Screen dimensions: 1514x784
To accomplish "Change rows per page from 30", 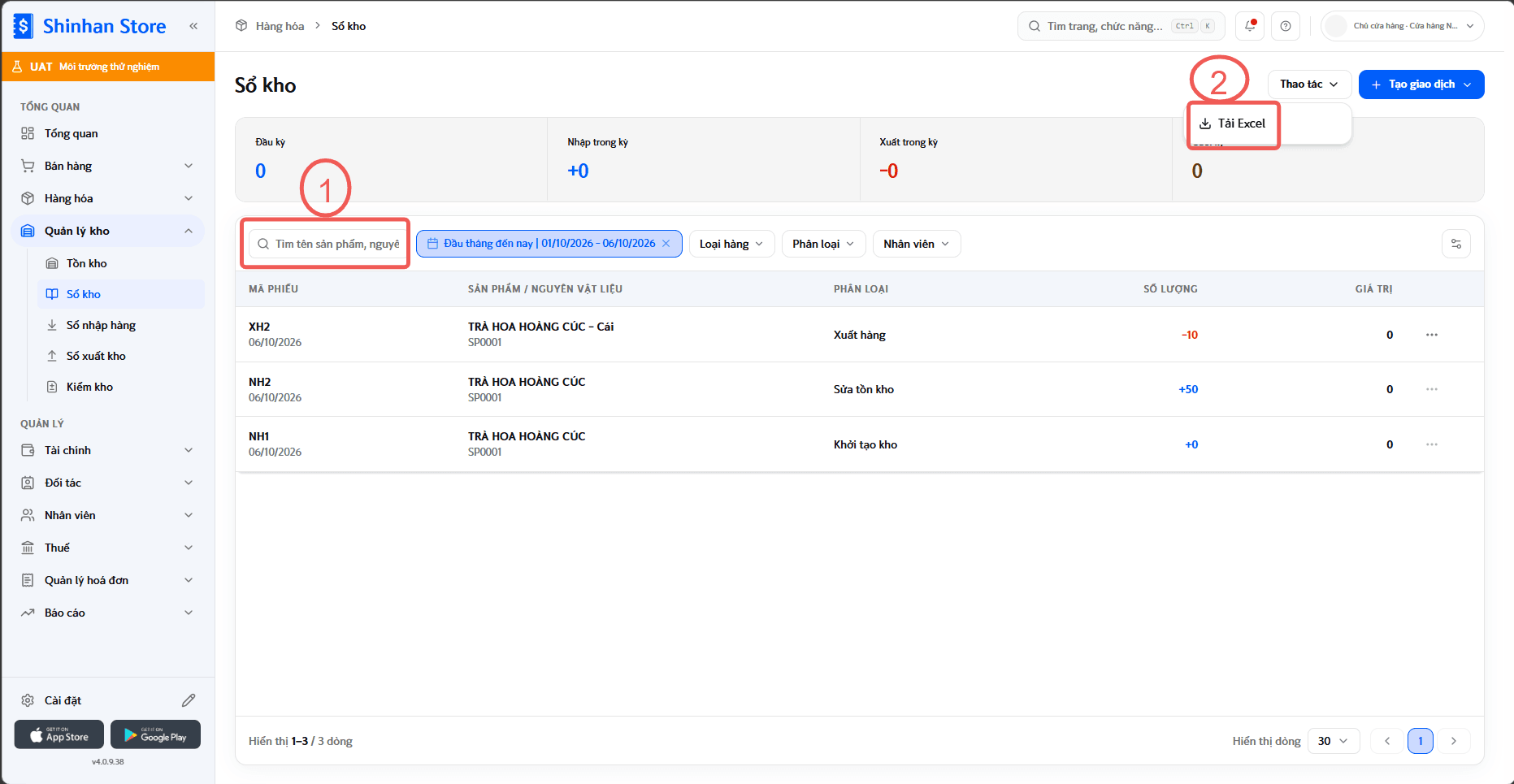I will pyautogui.click(x=1334, y=741).
